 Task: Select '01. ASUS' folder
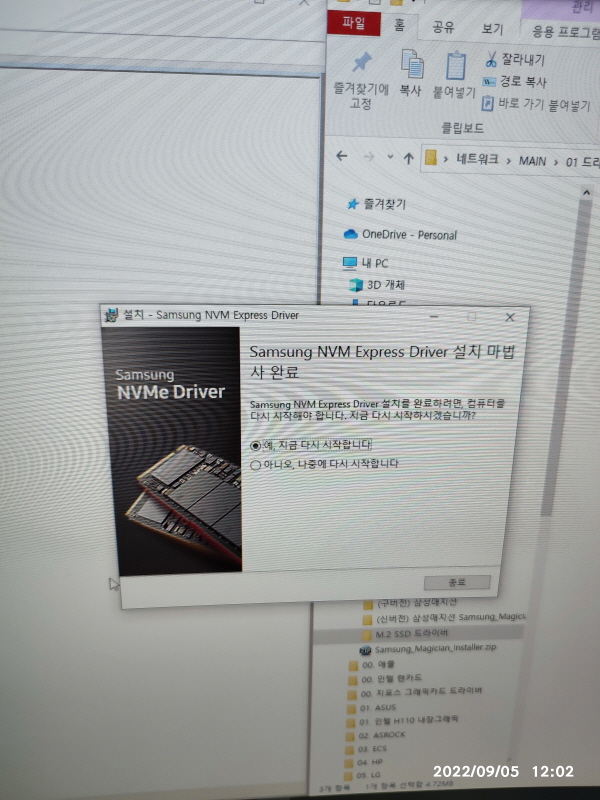point(371,708)
